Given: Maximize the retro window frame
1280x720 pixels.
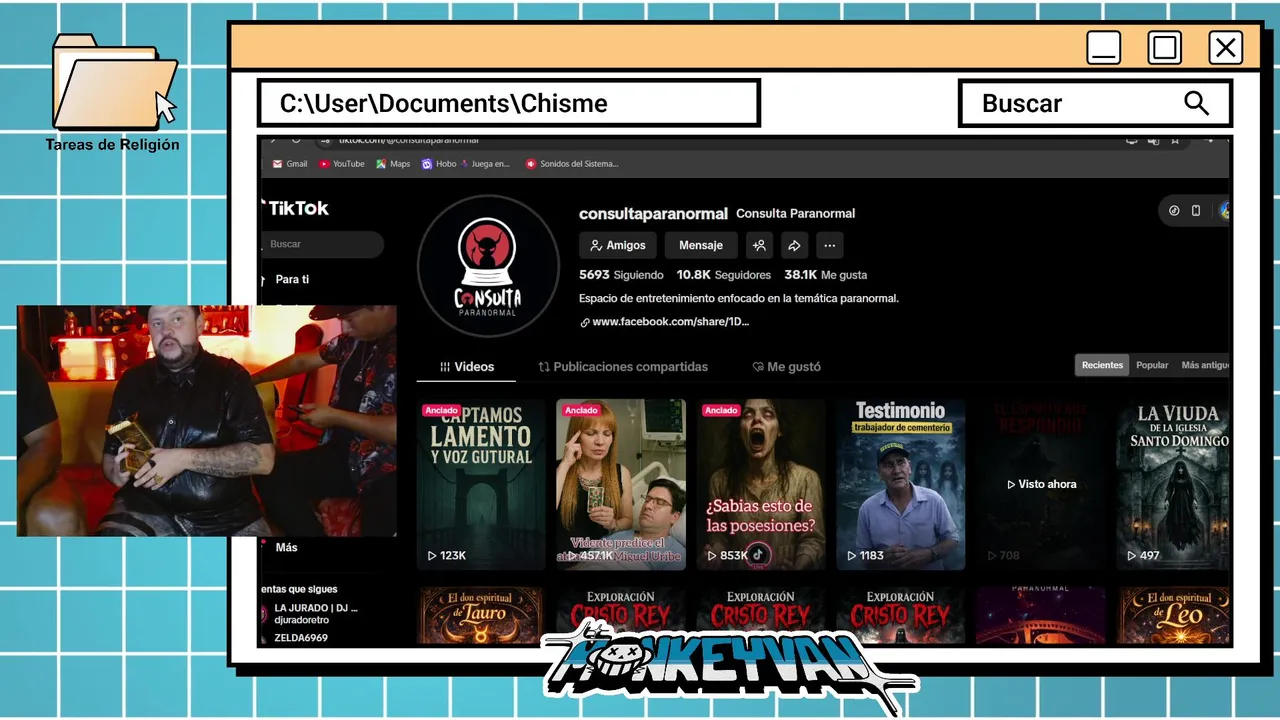Looking at the screenshot, I should coord(1164,48).
